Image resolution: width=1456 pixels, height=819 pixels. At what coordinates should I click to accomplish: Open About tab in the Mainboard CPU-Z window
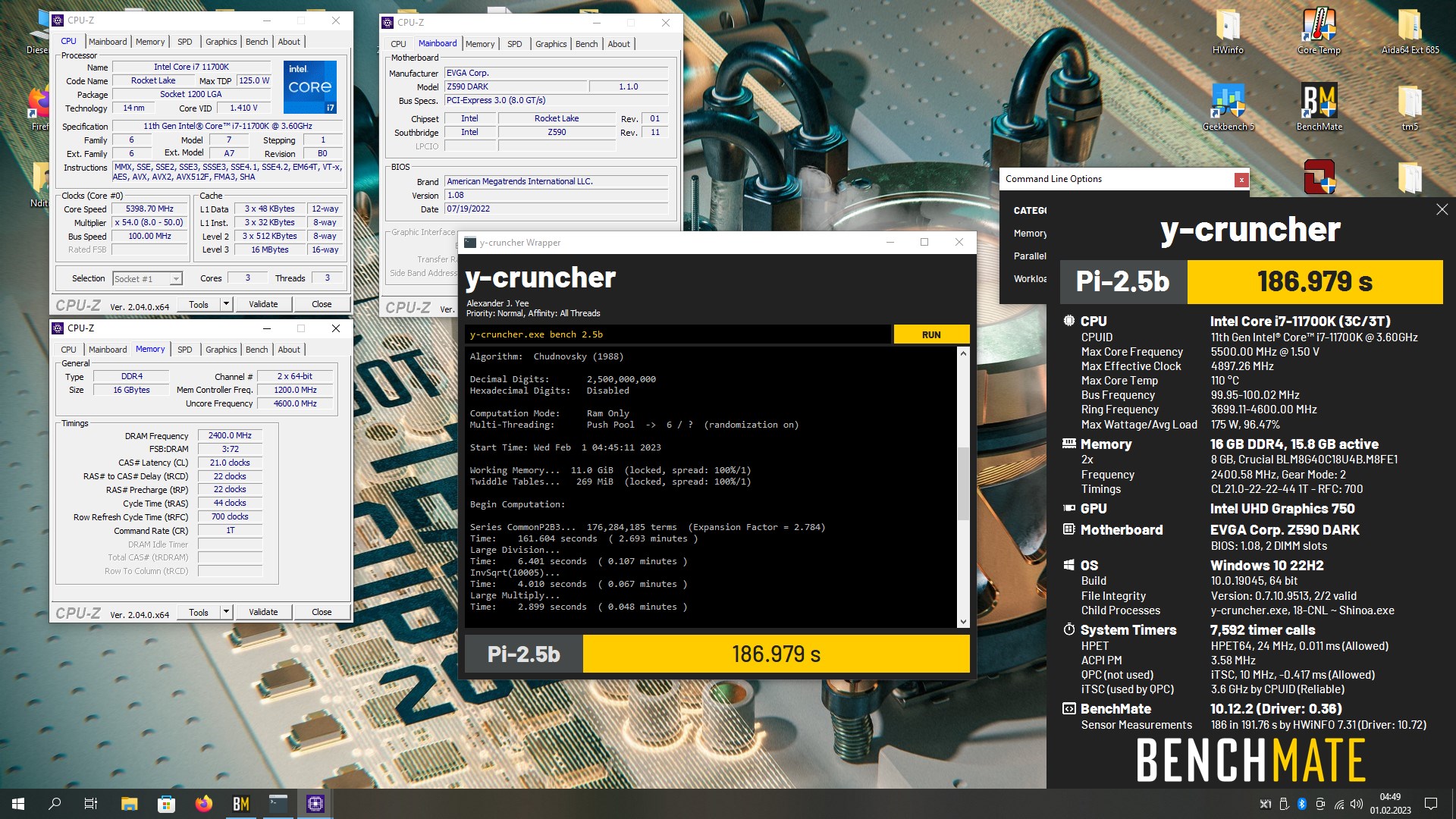619,44
